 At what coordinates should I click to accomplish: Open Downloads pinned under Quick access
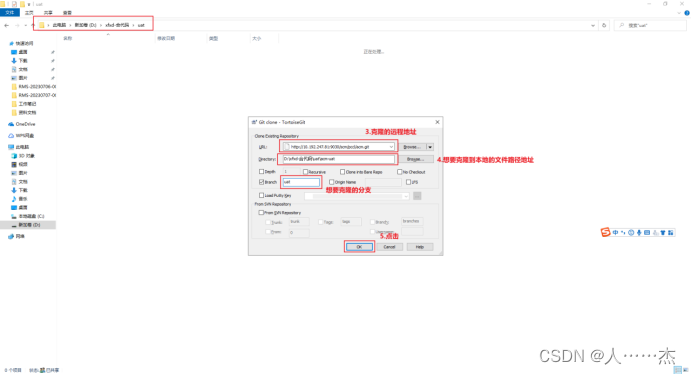point(22,61)
